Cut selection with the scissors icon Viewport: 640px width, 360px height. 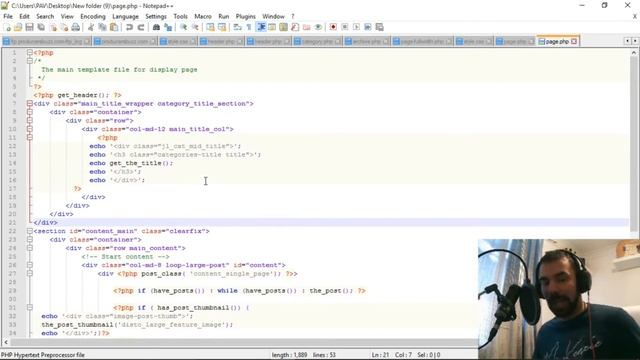(91, 27)
